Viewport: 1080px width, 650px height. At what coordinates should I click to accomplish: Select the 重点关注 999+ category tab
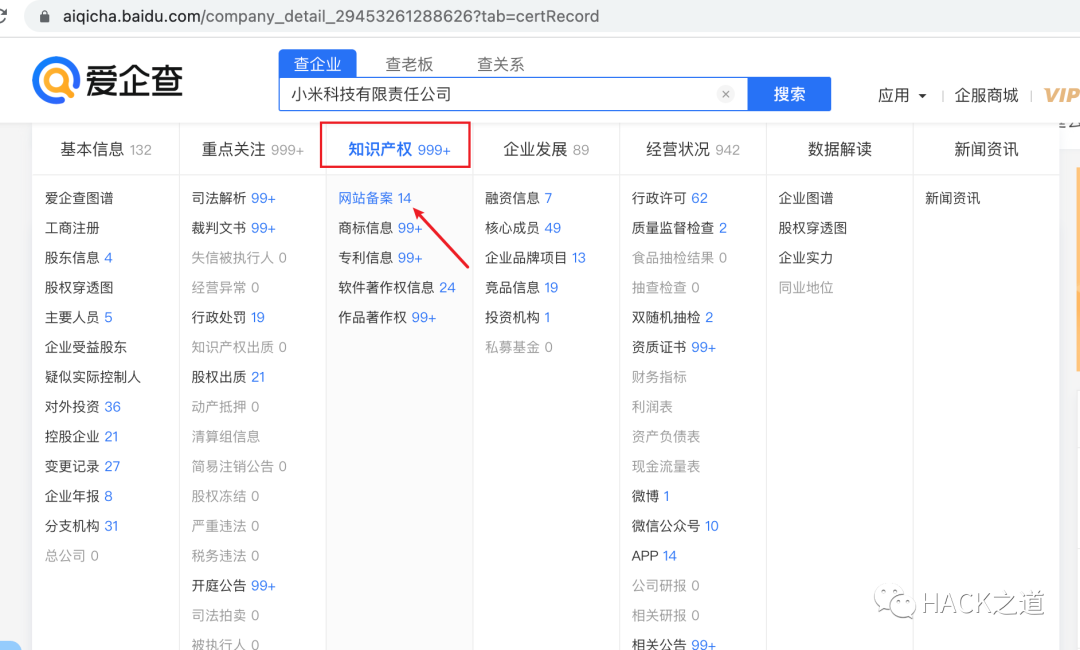pyautogui.click(x=253, y=149)
